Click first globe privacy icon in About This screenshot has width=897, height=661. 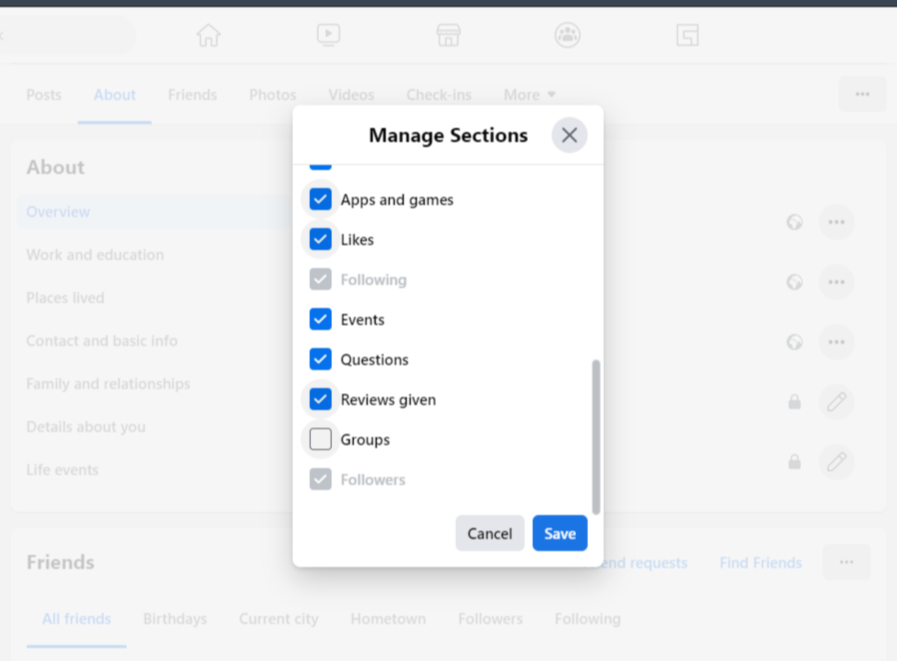[x=794, y=222]
